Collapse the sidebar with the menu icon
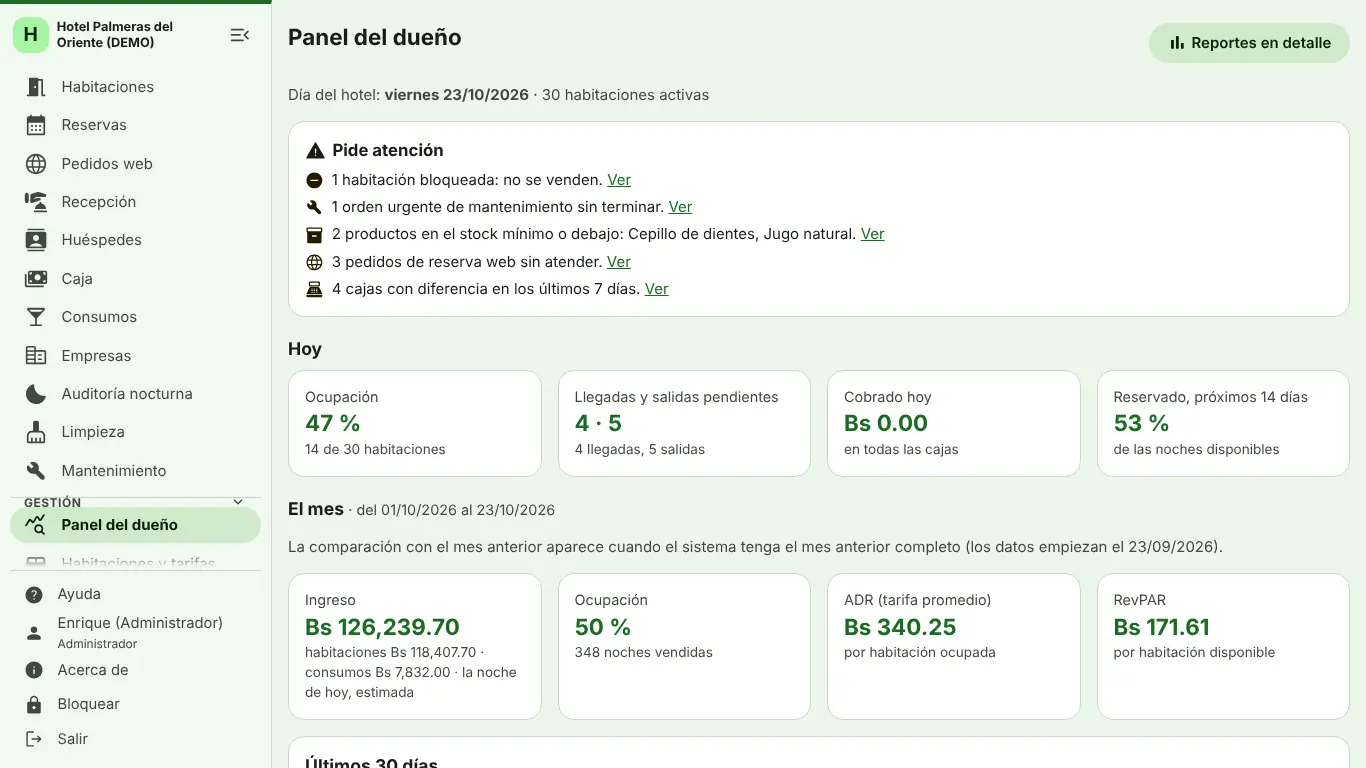Image resolution: width=1366 pixels, height=768 pixels. coord(239,35)
